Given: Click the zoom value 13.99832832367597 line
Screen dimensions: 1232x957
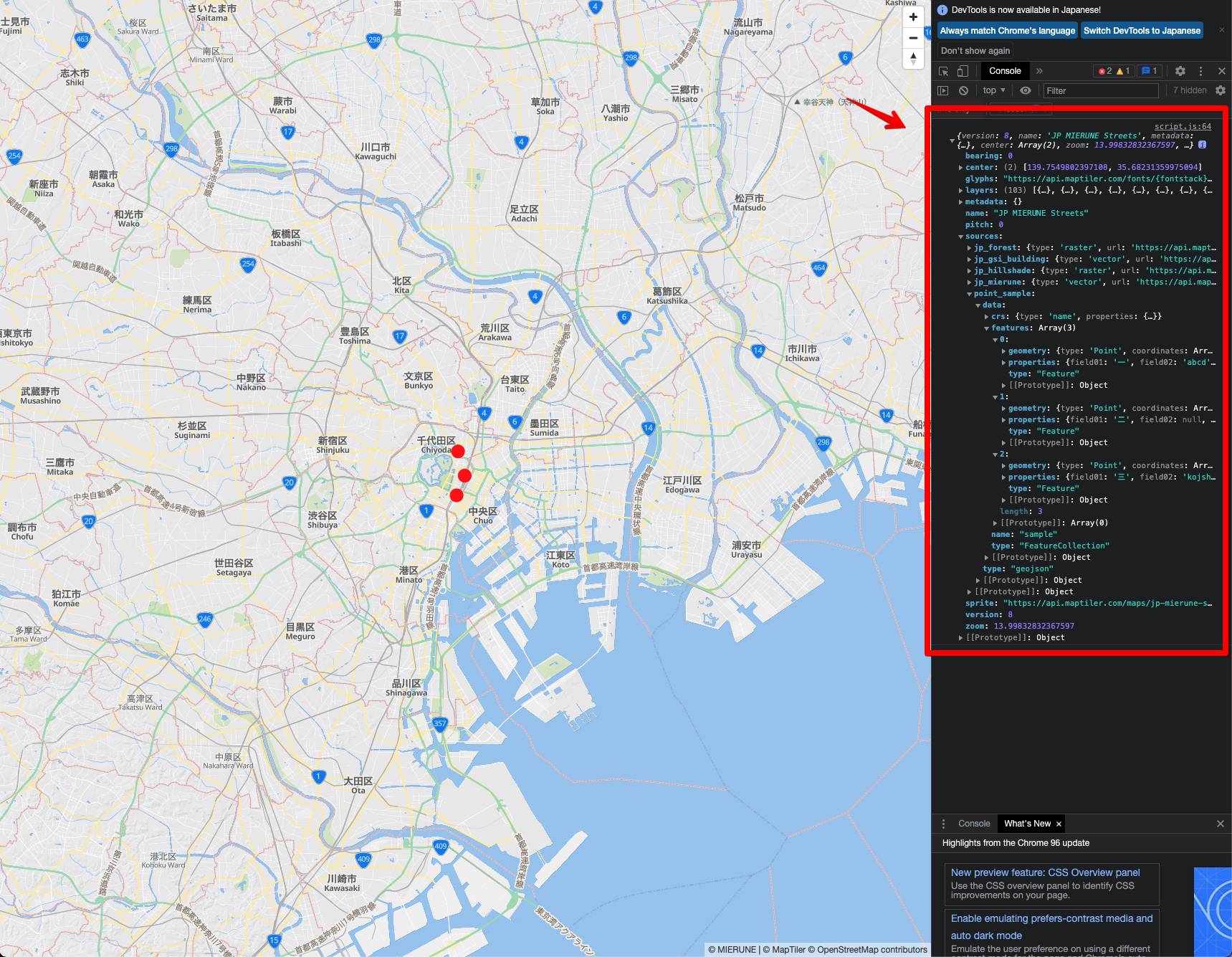Looking at the screenshot, I should 1020,627.
